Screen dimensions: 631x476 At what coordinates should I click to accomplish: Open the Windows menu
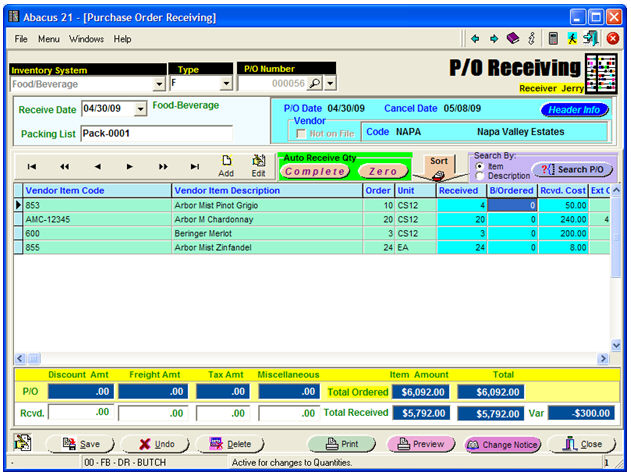click(86, 39)
